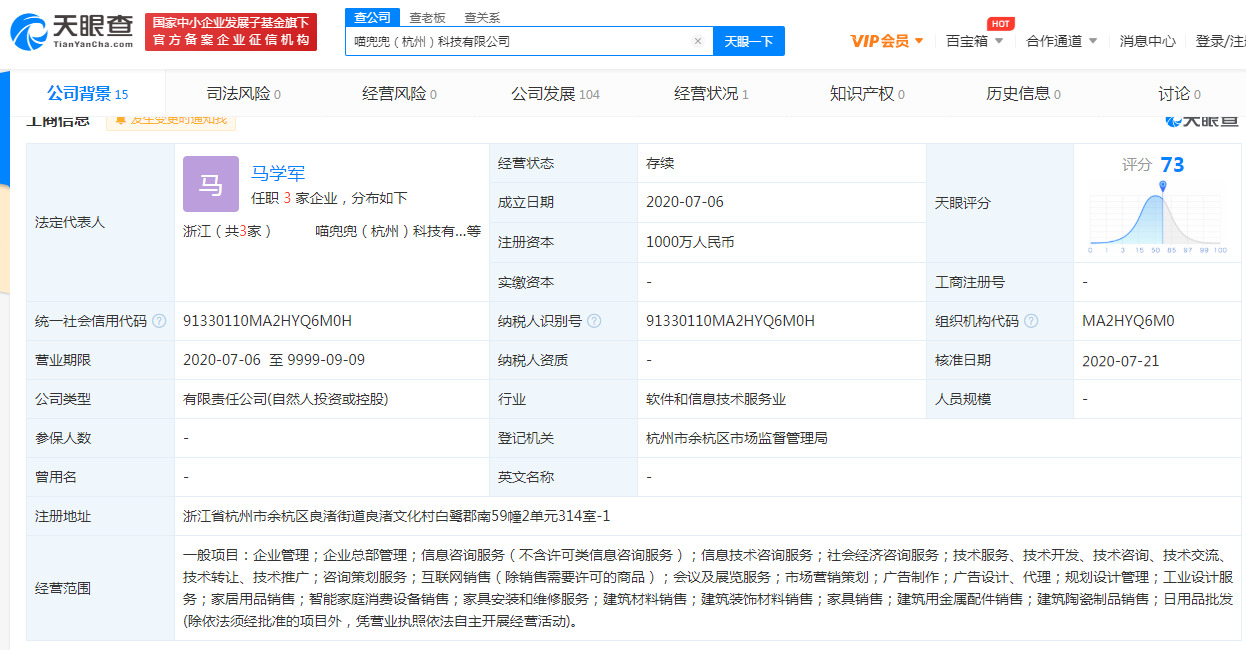Click help icon next to 纳税人识别号
The height and width of the screenshot is (650, 1246).
(x=594, y=321)
